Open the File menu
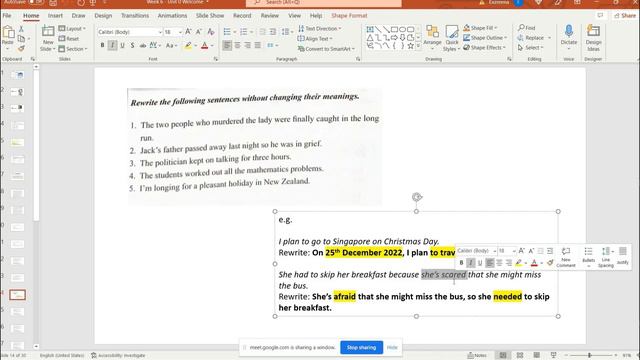Image resolution: width=640 pixels, height=360 pixels. point(7,16)
